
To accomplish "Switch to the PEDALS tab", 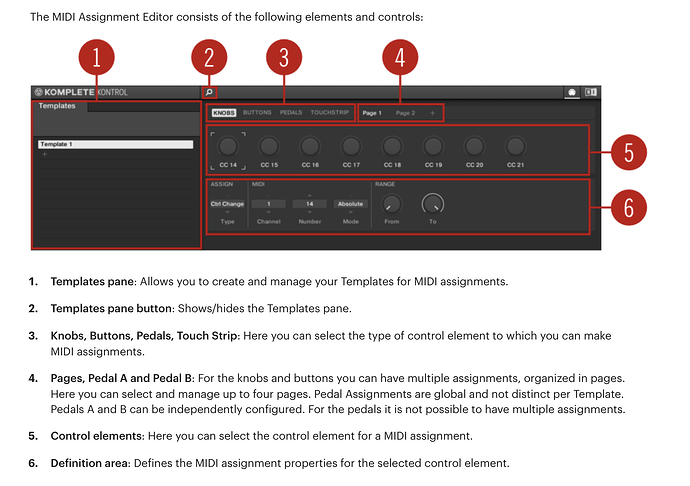I will pyautogui.click(x=291, y=113).
